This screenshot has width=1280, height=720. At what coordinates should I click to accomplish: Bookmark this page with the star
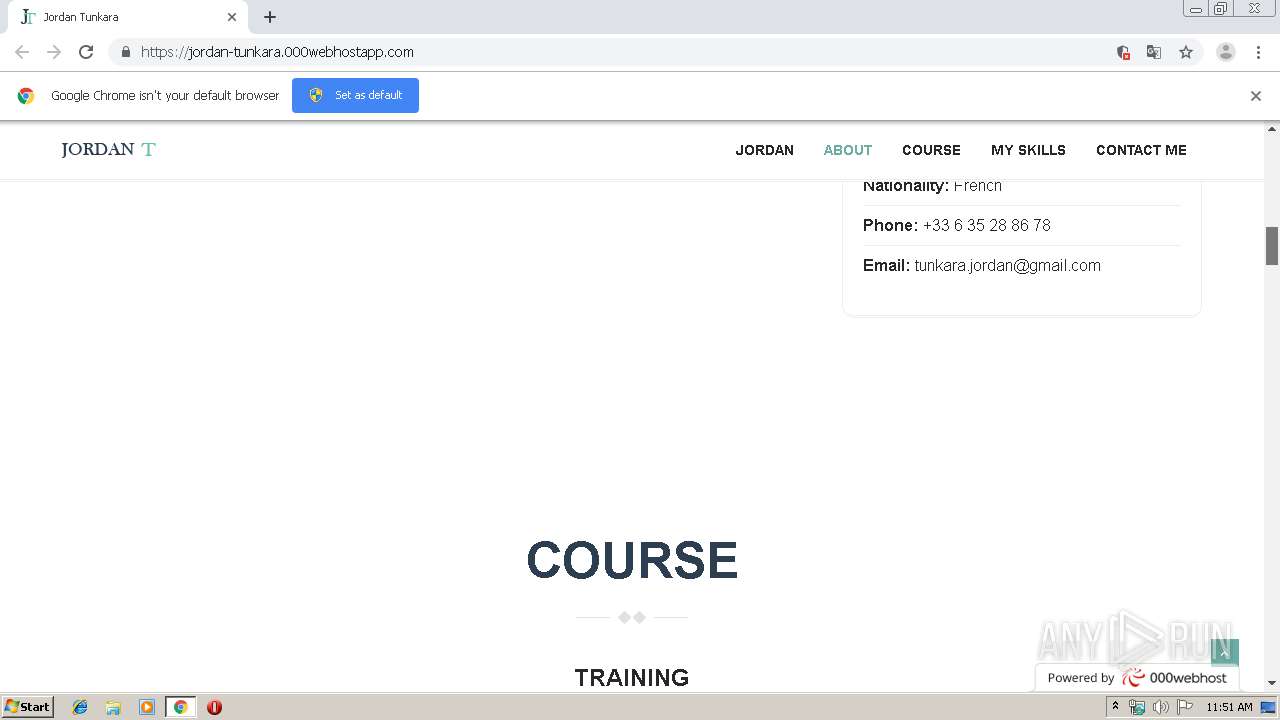coord(1186,52)
